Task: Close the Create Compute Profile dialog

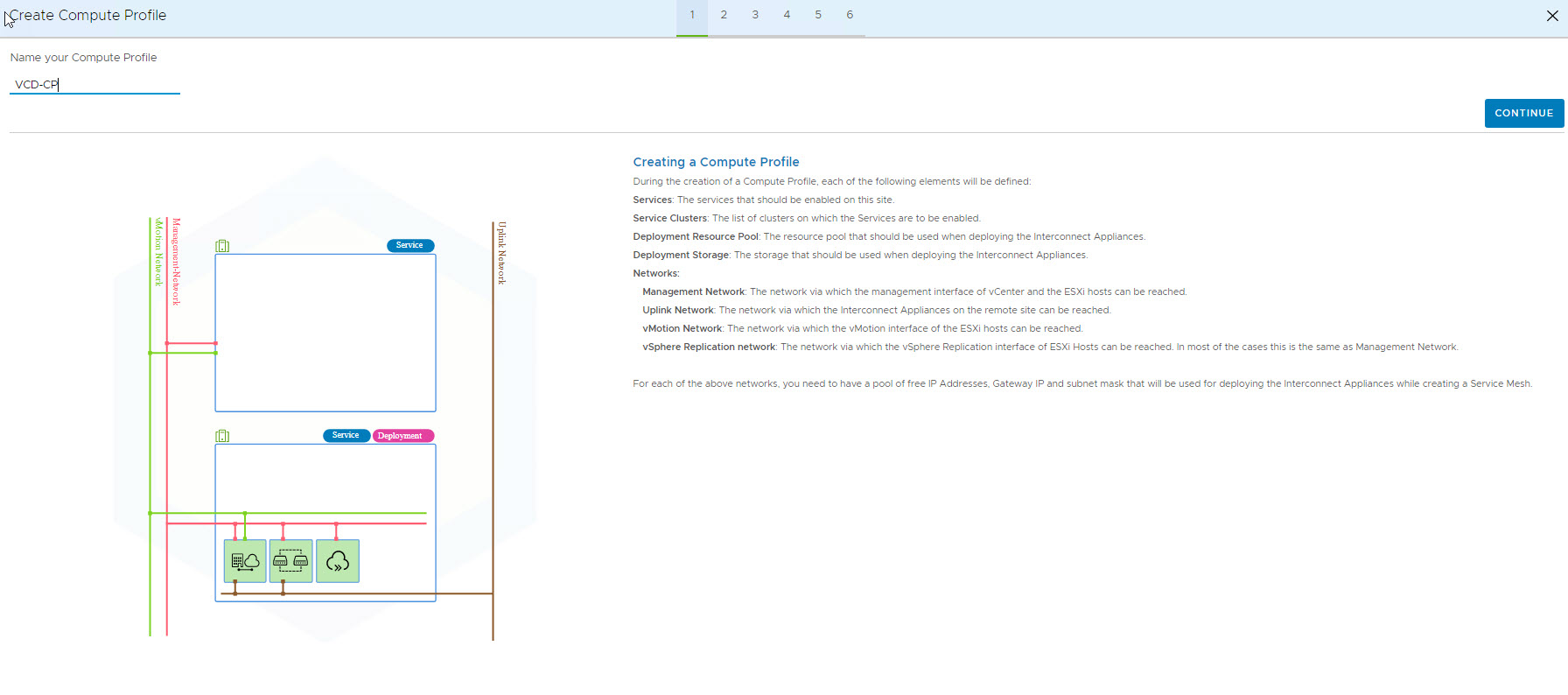Action: coord(1552,16)
